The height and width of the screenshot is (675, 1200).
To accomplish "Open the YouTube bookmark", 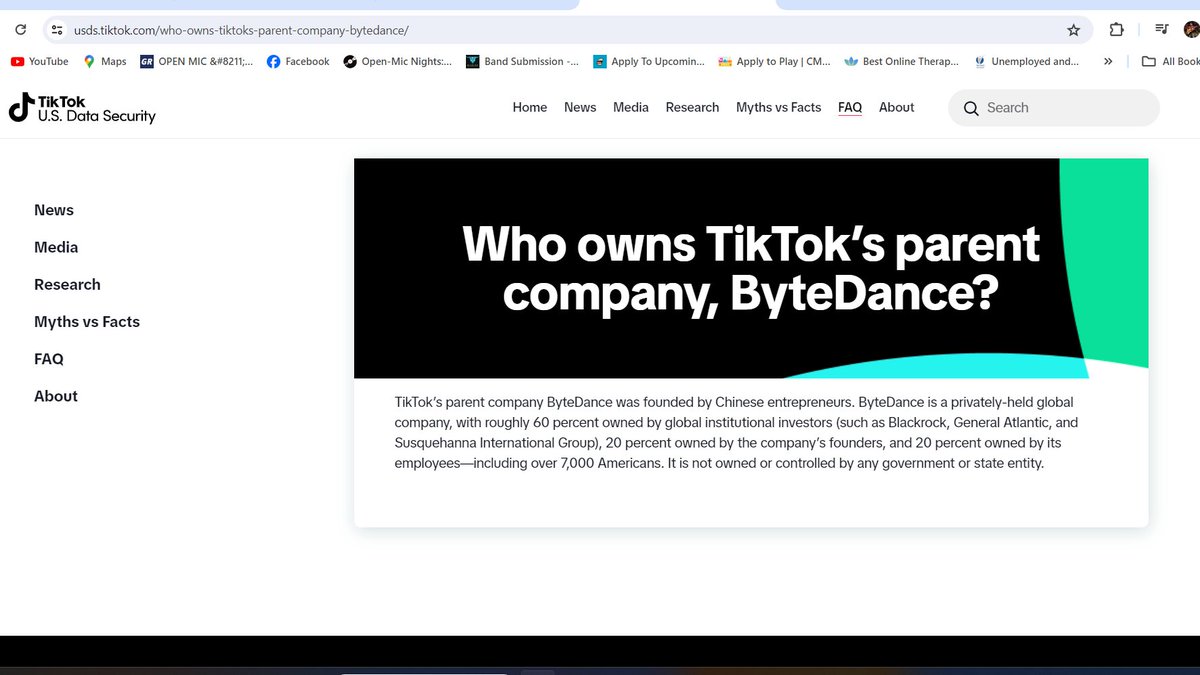I will click(x=39, y=61).
